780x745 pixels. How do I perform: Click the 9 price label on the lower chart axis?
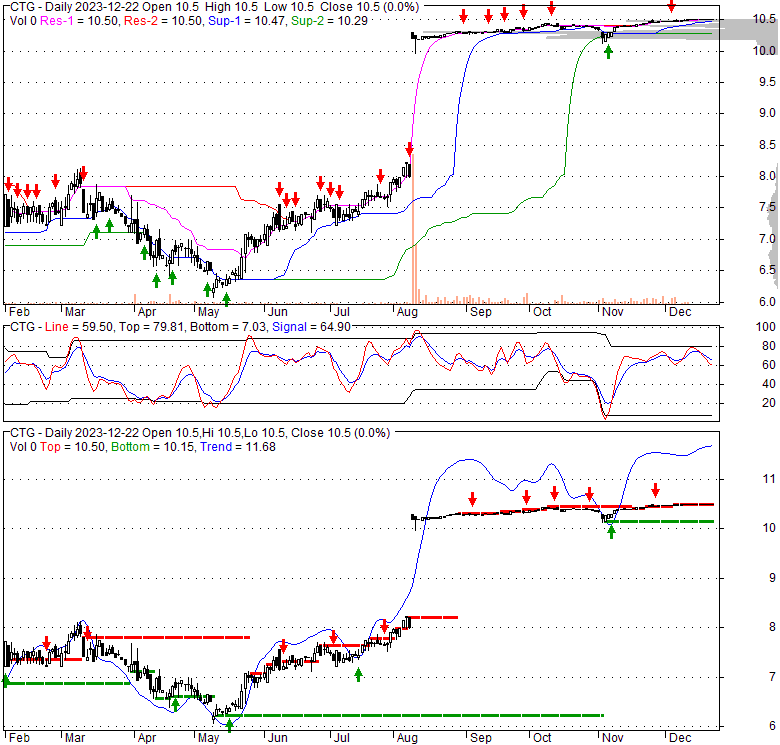coord(772,578)
